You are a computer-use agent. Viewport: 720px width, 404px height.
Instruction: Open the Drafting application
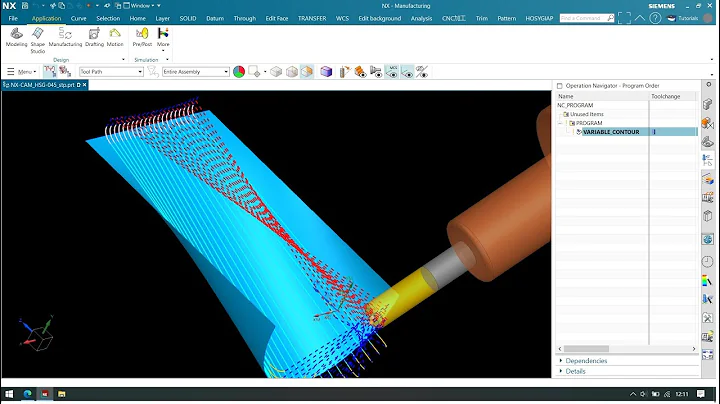[x=94, y=37]
